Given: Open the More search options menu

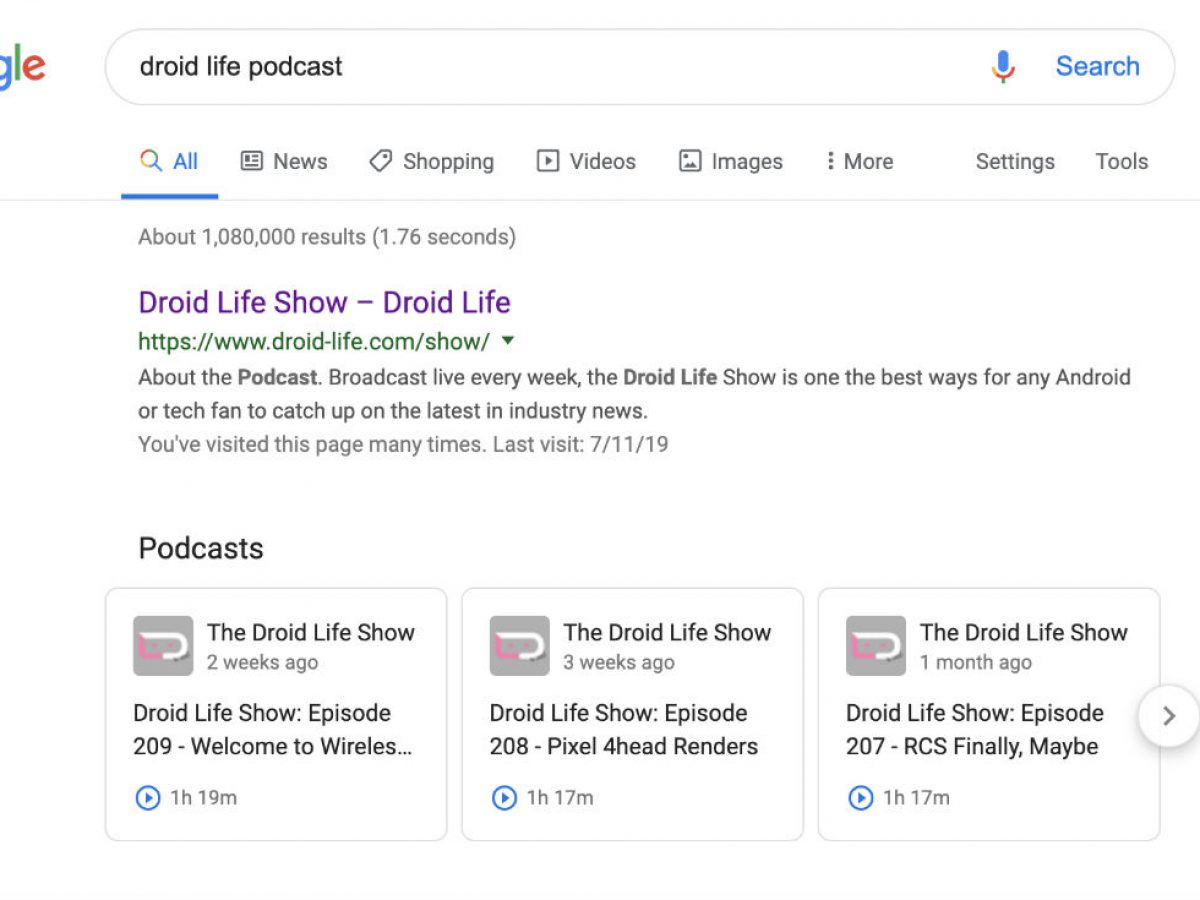Looking at the screenshot, I should click(858, 162).
